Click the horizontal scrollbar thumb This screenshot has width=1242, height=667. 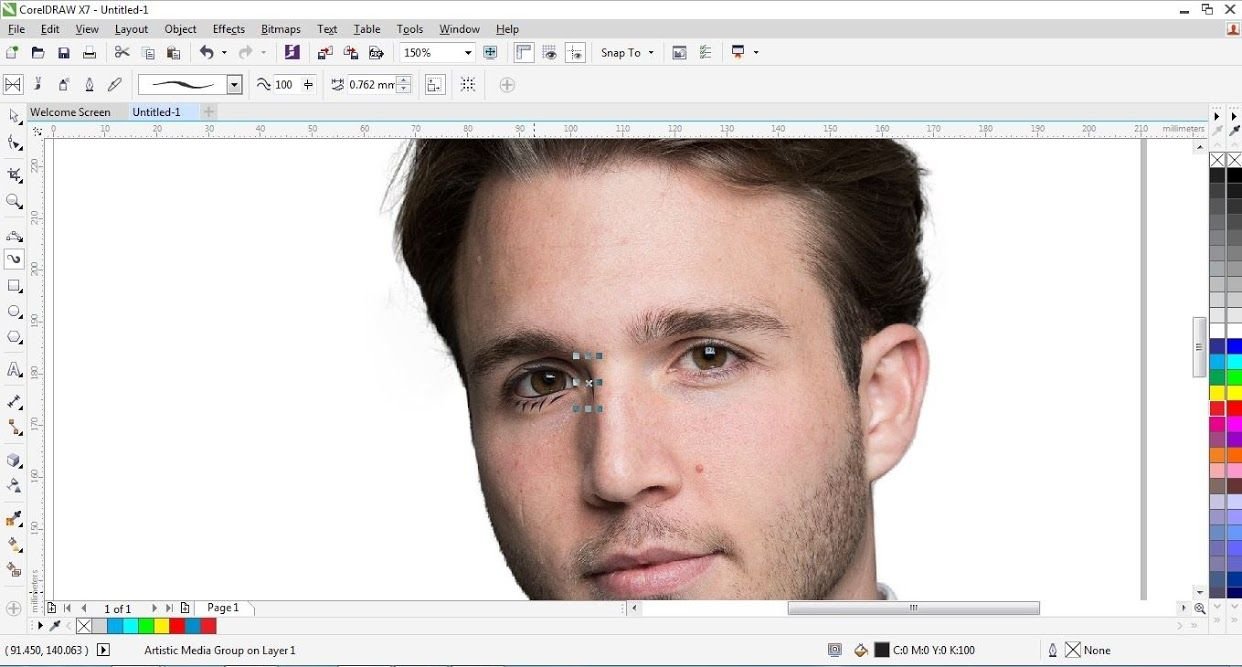[913, 608]
